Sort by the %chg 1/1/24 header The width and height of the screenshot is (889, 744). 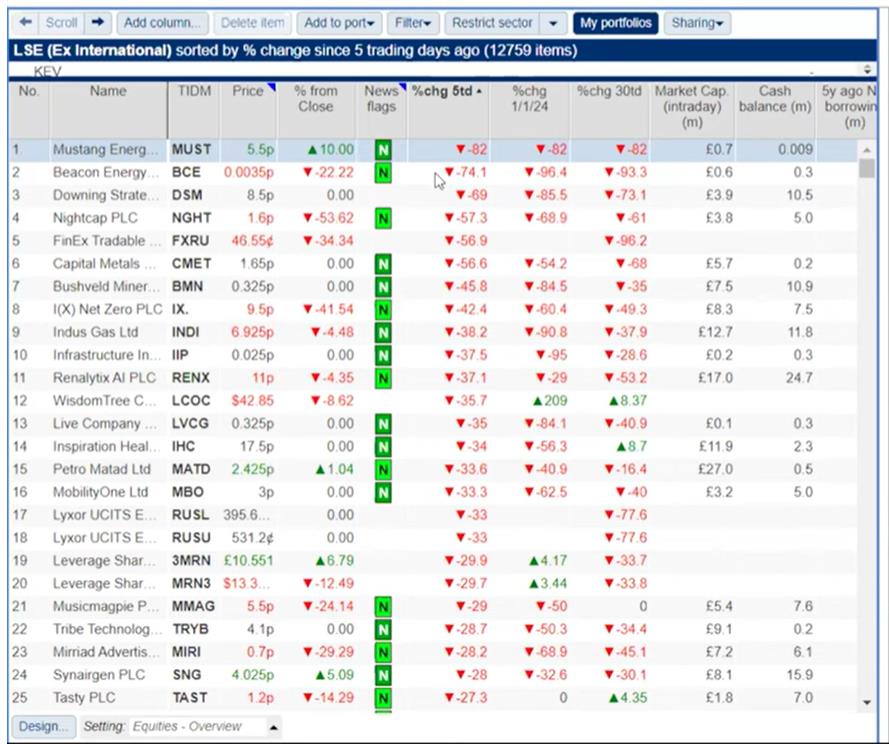click(x=529, y=110)
